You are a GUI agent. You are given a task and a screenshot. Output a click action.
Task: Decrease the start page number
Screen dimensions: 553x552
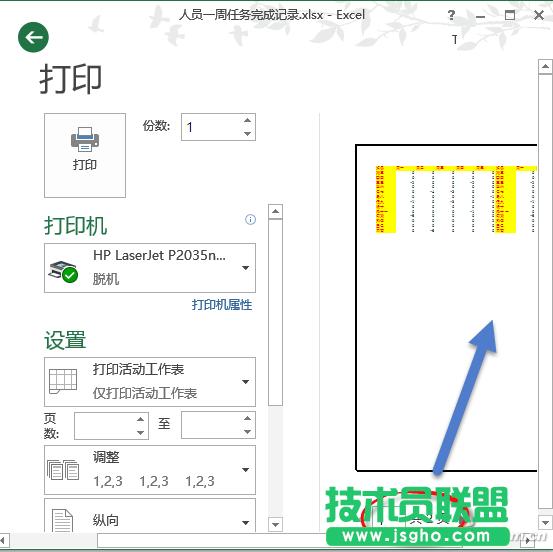[x=140, y=432]
